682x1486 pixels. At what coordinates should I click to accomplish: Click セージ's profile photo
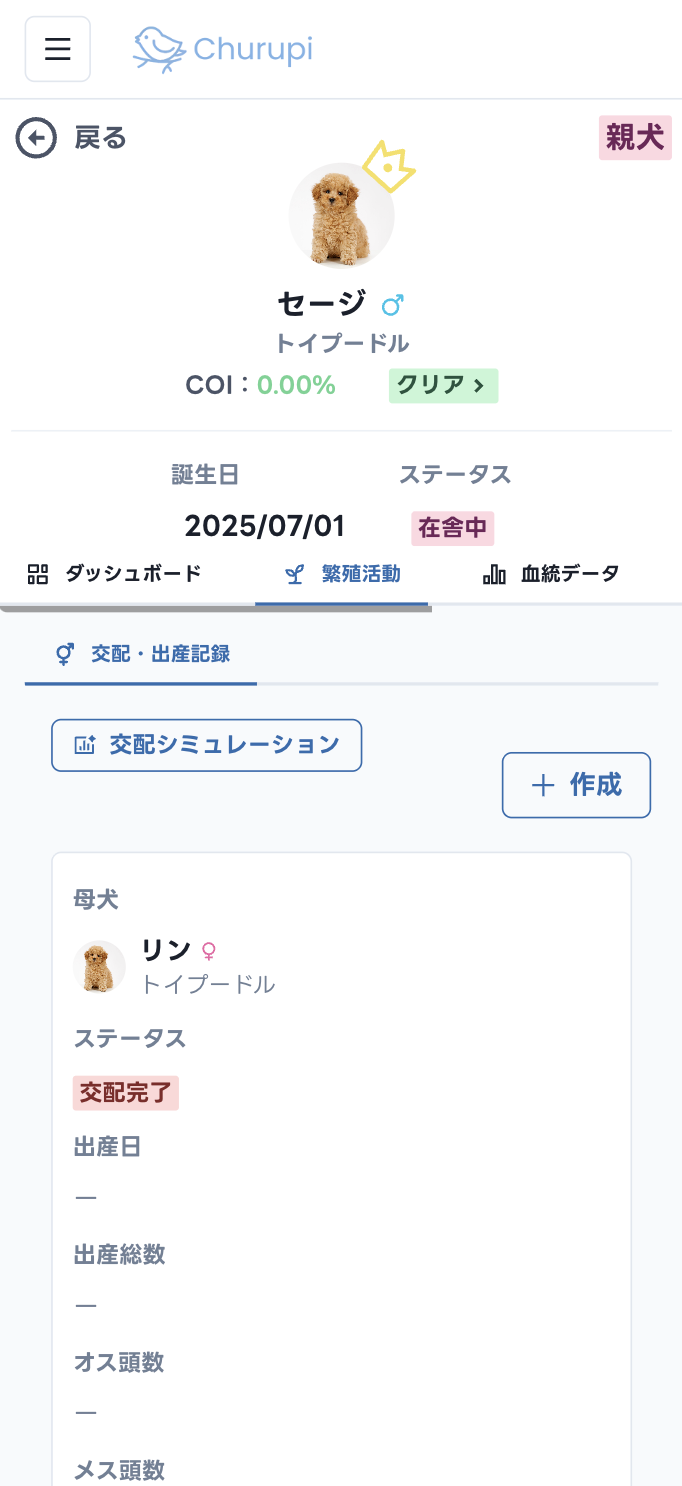pos(341,214)
